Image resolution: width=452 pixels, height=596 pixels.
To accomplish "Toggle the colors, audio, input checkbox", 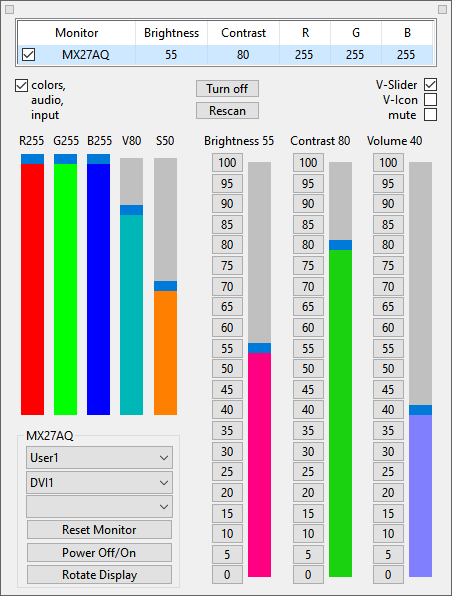I will tap(21, 86).
